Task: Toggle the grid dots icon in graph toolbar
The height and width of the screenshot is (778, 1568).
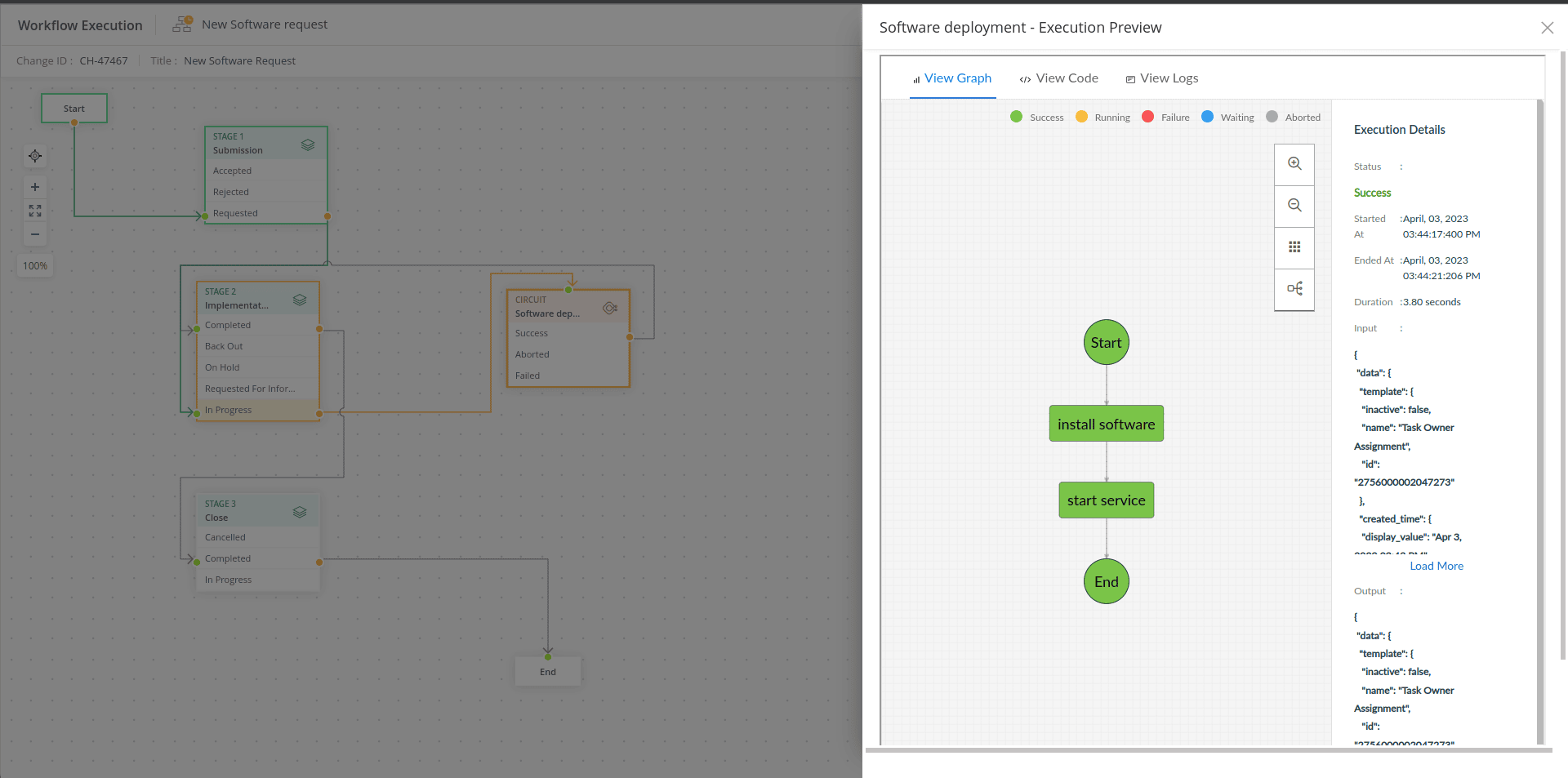Action: pyautogui.click(x=1294, y=247)
